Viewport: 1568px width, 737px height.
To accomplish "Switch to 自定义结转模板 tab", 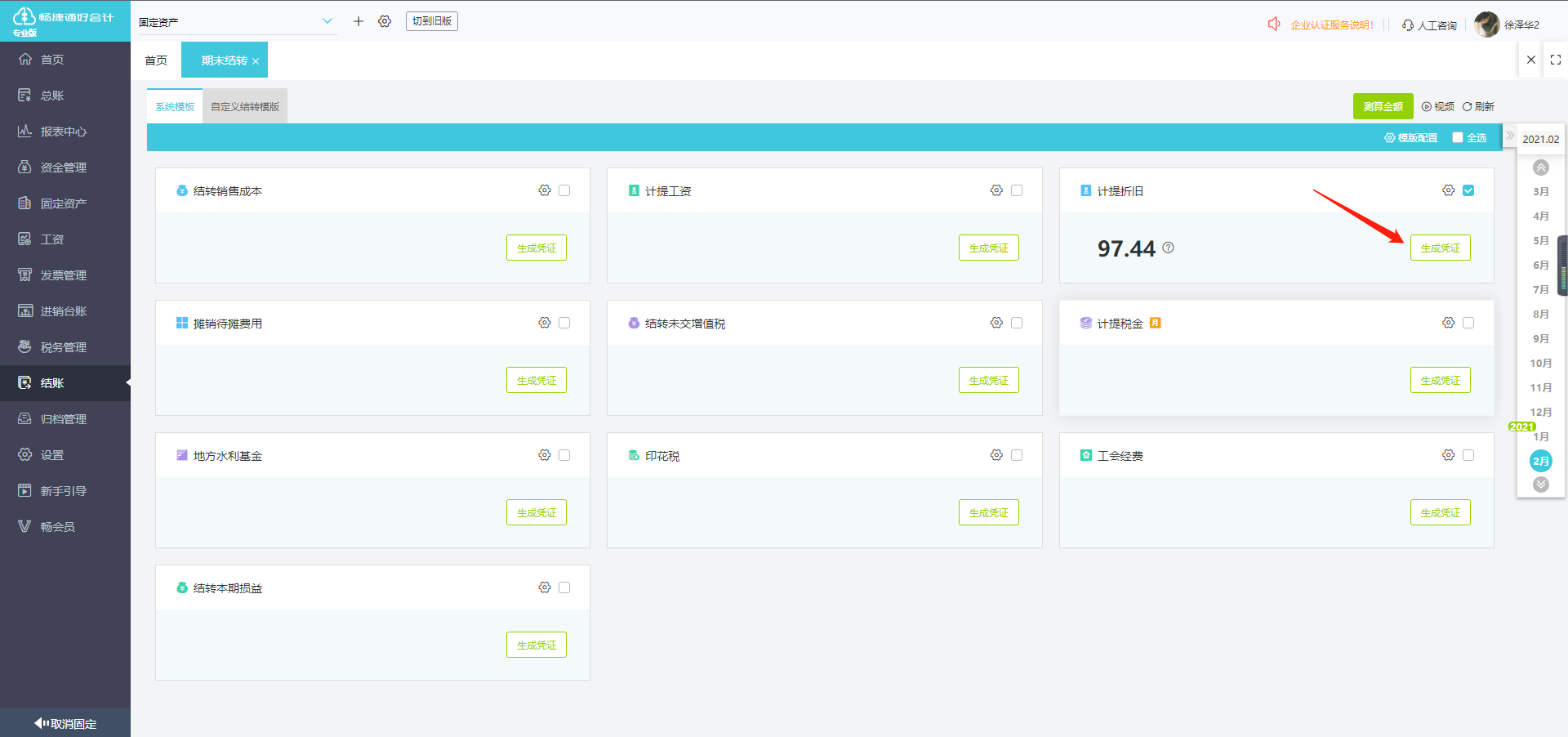I will (x=245, y=107).
